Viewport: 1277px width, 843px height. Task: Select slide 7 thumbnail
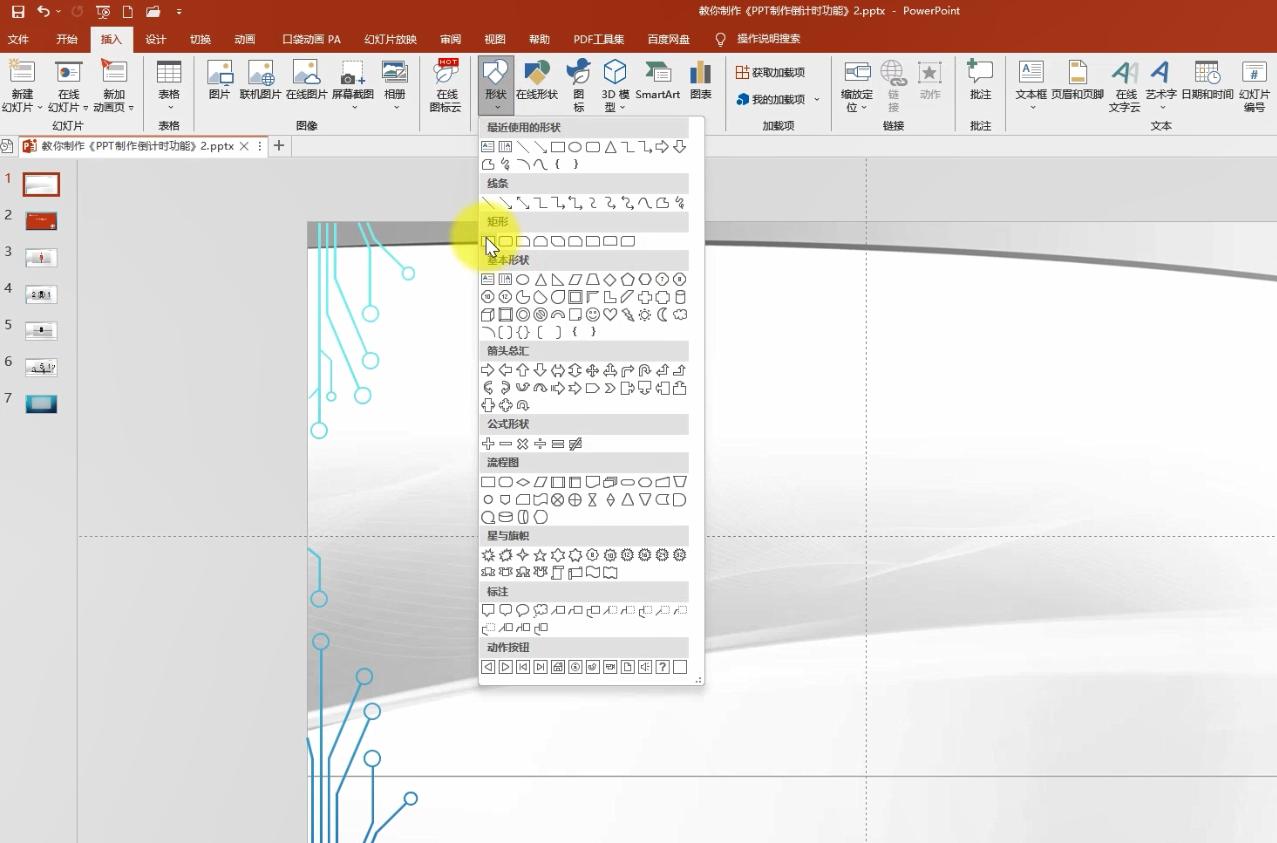point(41,404)
